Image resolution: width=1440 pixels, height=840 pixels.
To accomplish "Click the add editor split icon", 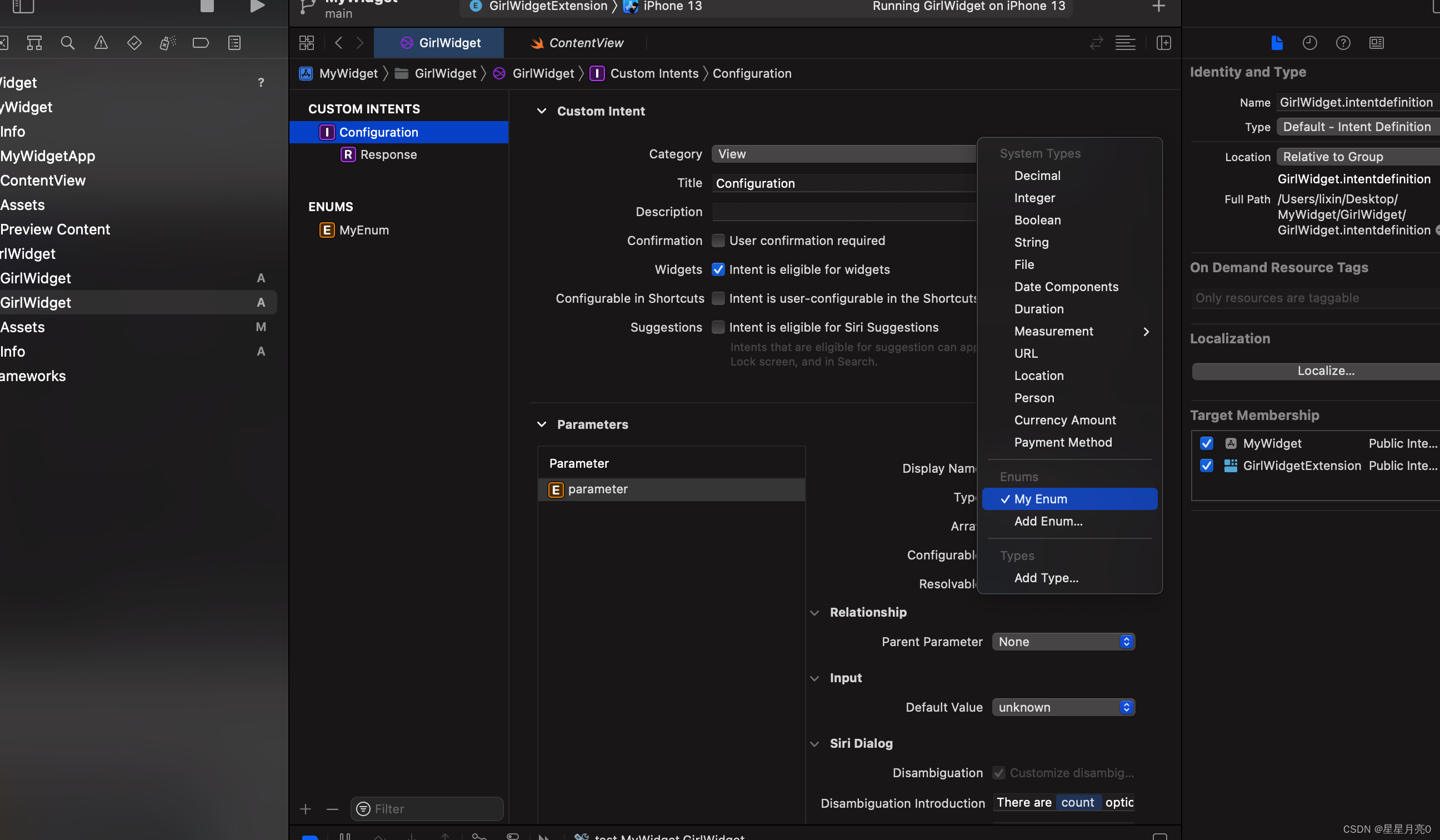I will click(1163, 43).
